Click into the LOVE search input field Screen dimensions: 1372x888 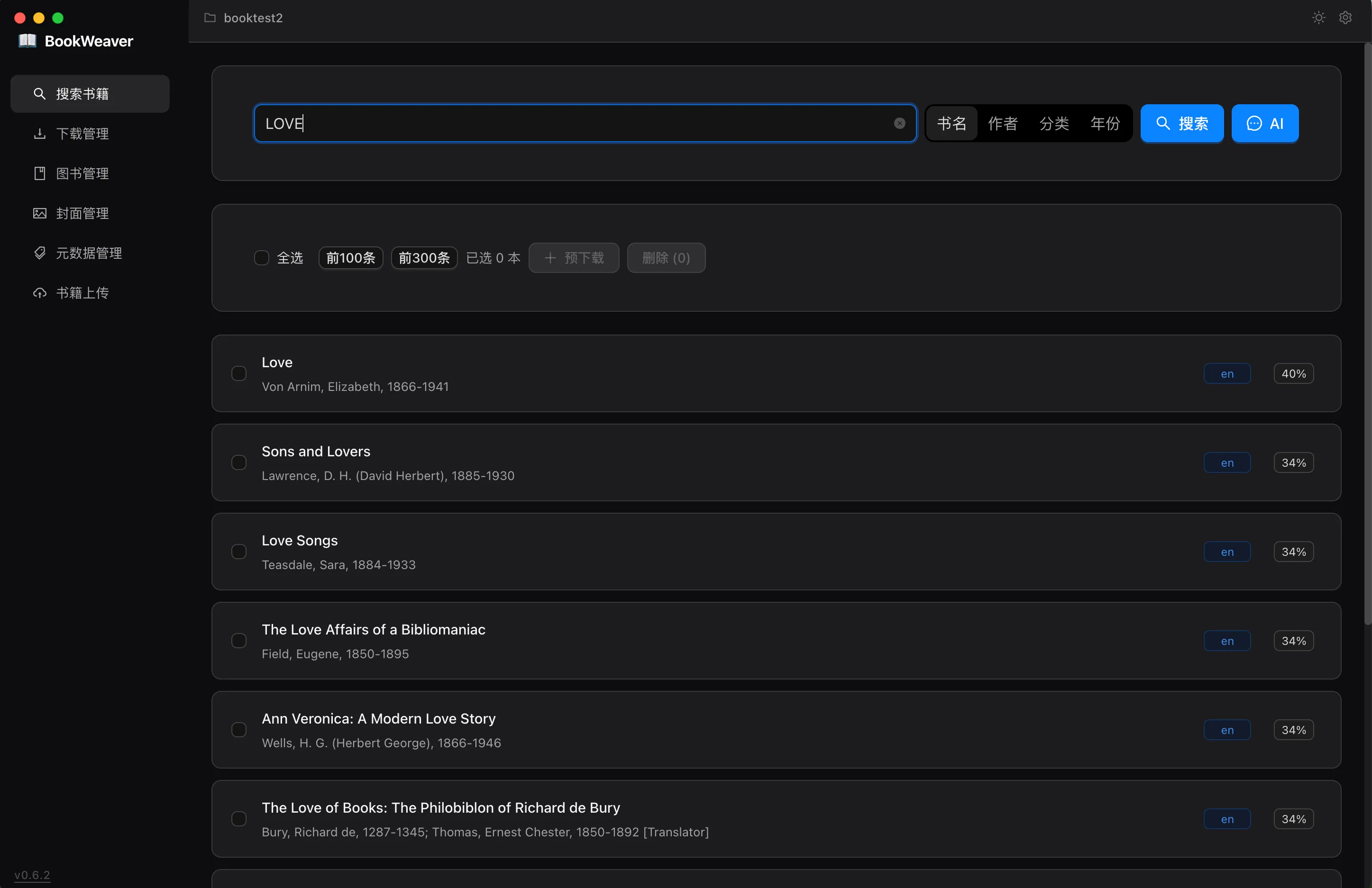click(x=576, y=123)
